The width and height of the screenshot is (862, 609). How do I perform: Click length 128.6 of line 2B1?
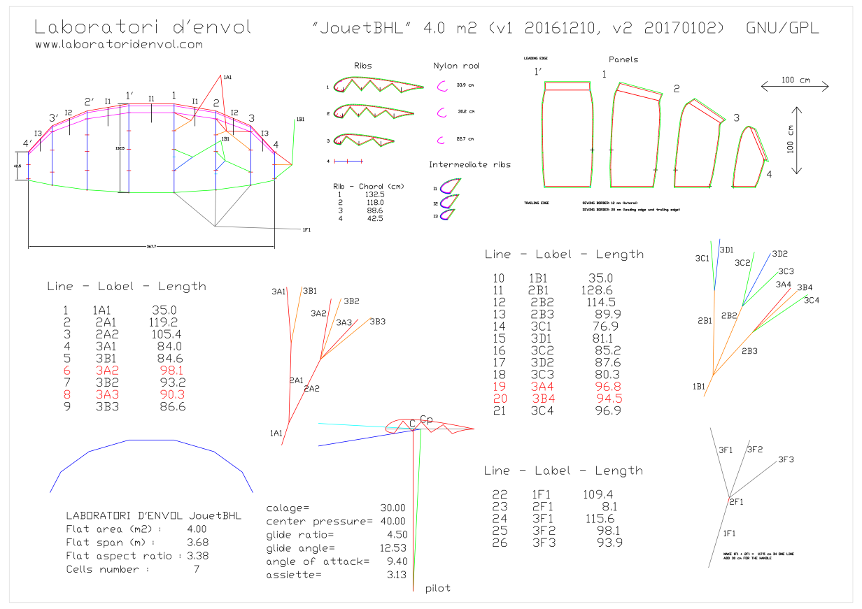tap(597, 290)
